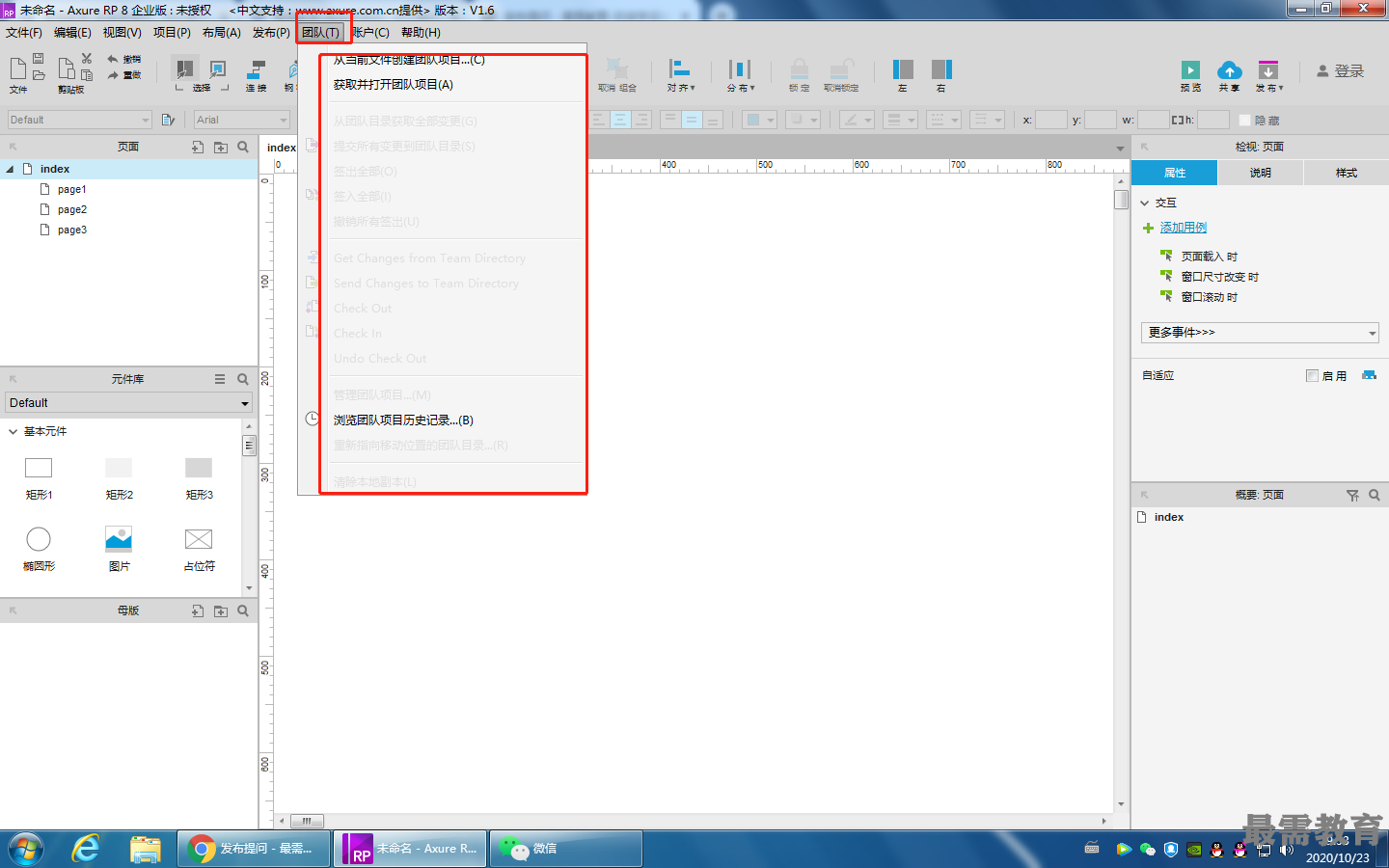Open 微信 in the Windows taskbar

pyautogui.click(x=566, y=849)
